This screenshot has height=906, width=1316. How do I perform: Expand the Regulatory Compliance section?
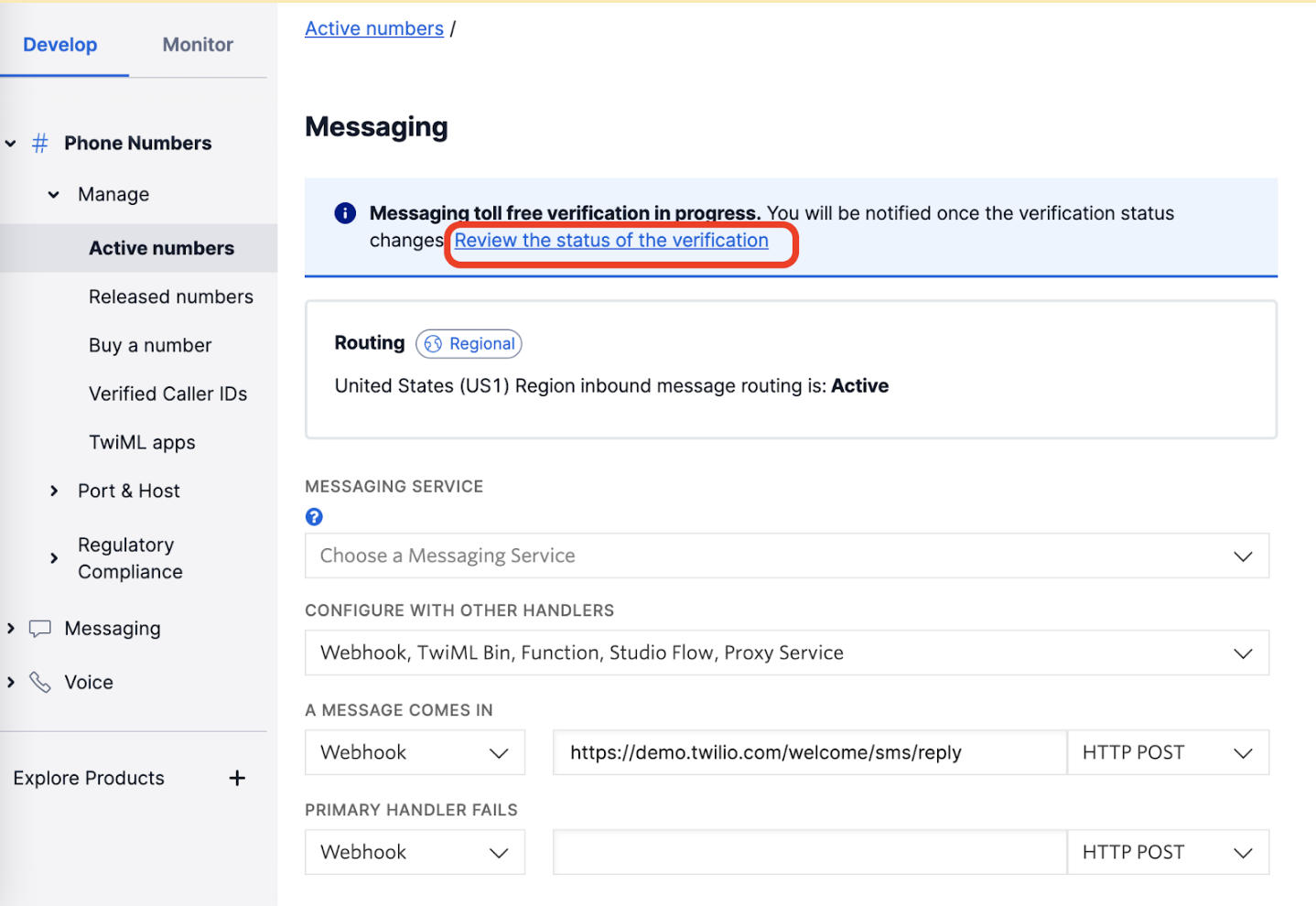53,558
